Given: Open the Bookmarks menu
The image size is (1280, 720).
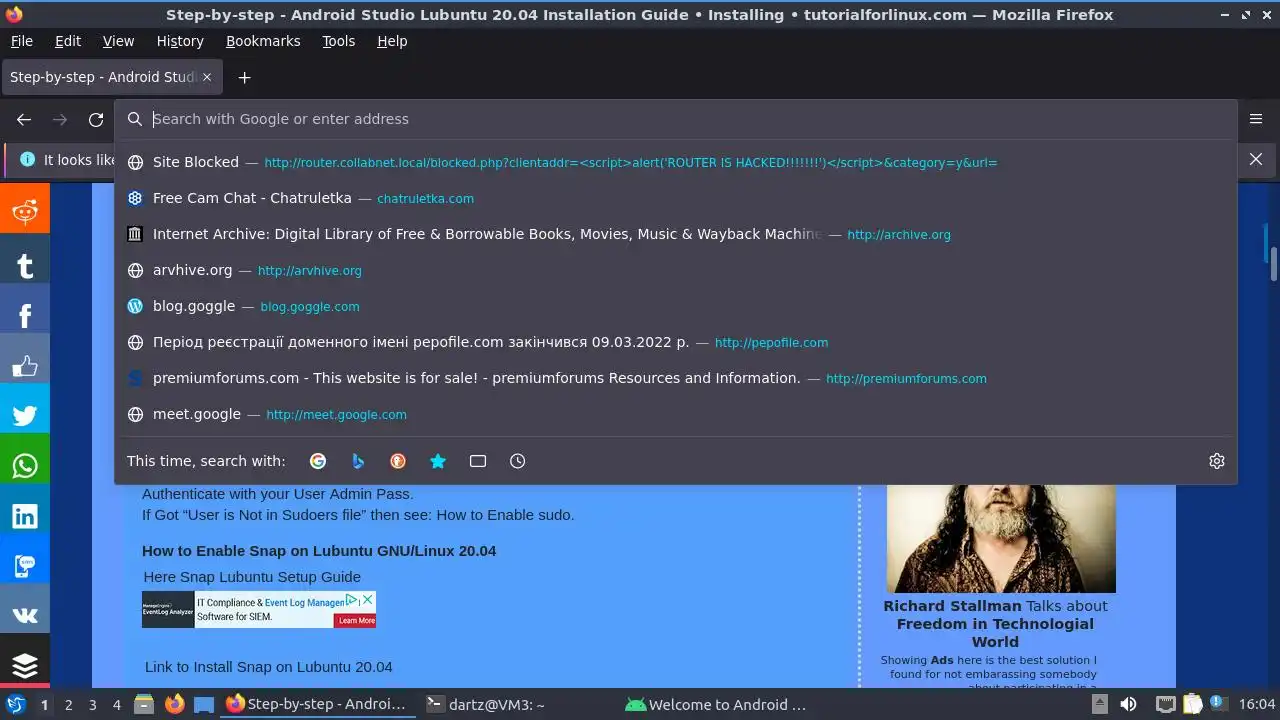Looking at the screenshot, I should (x=263, y=41).
